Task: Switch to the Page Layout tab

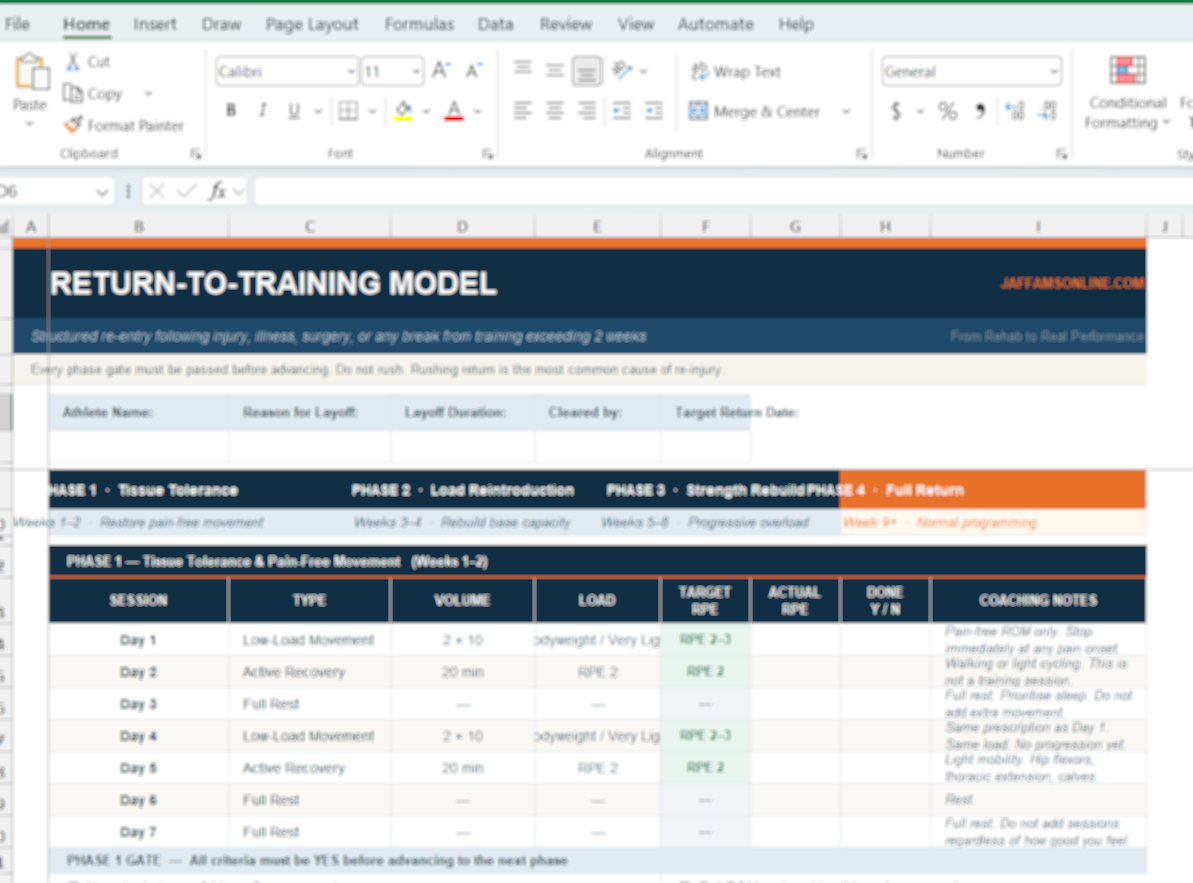Action: (x=312, y=24)
